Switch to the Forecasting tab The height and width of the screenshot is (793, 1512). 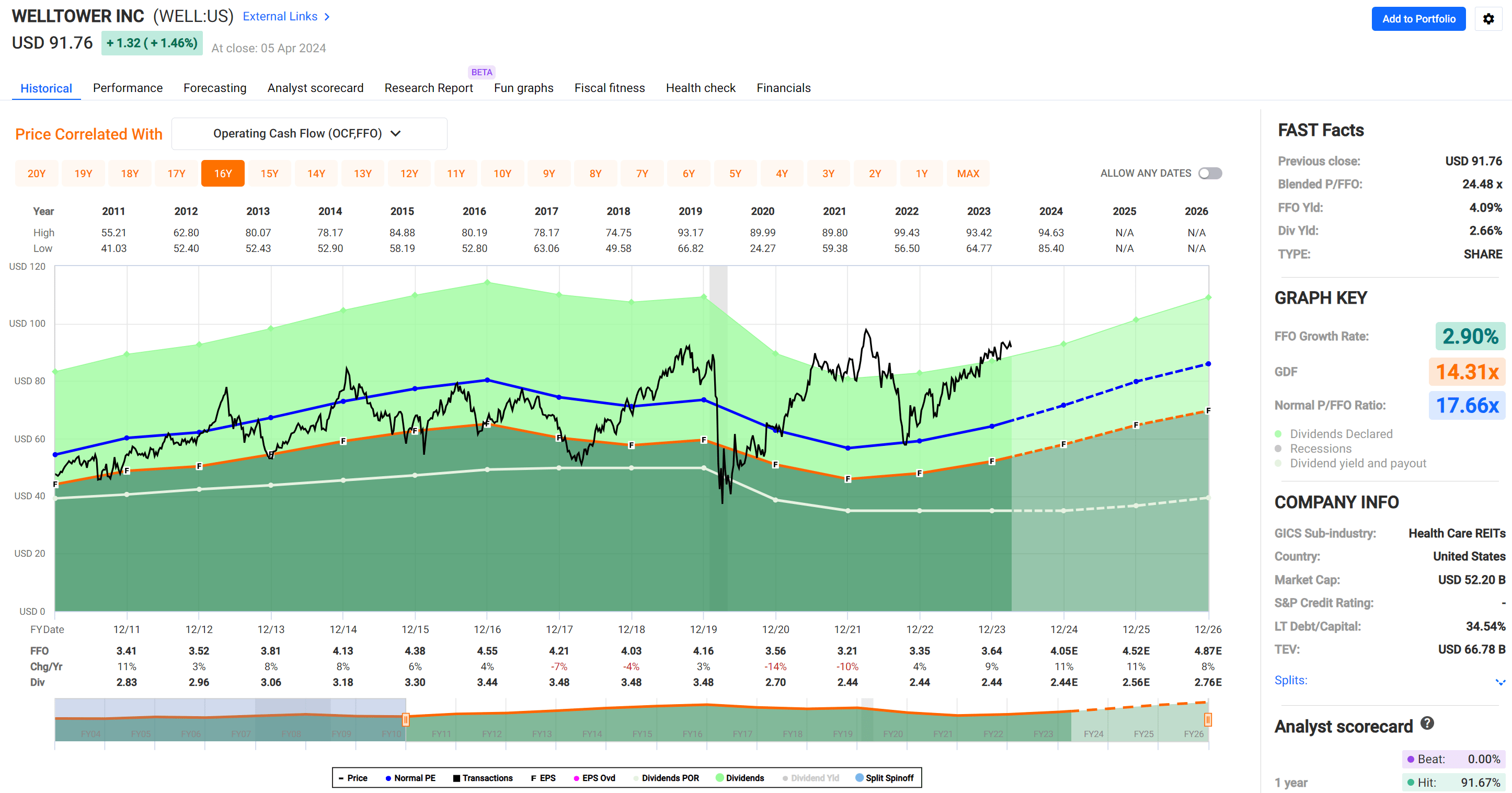click(x=215, y=88)
